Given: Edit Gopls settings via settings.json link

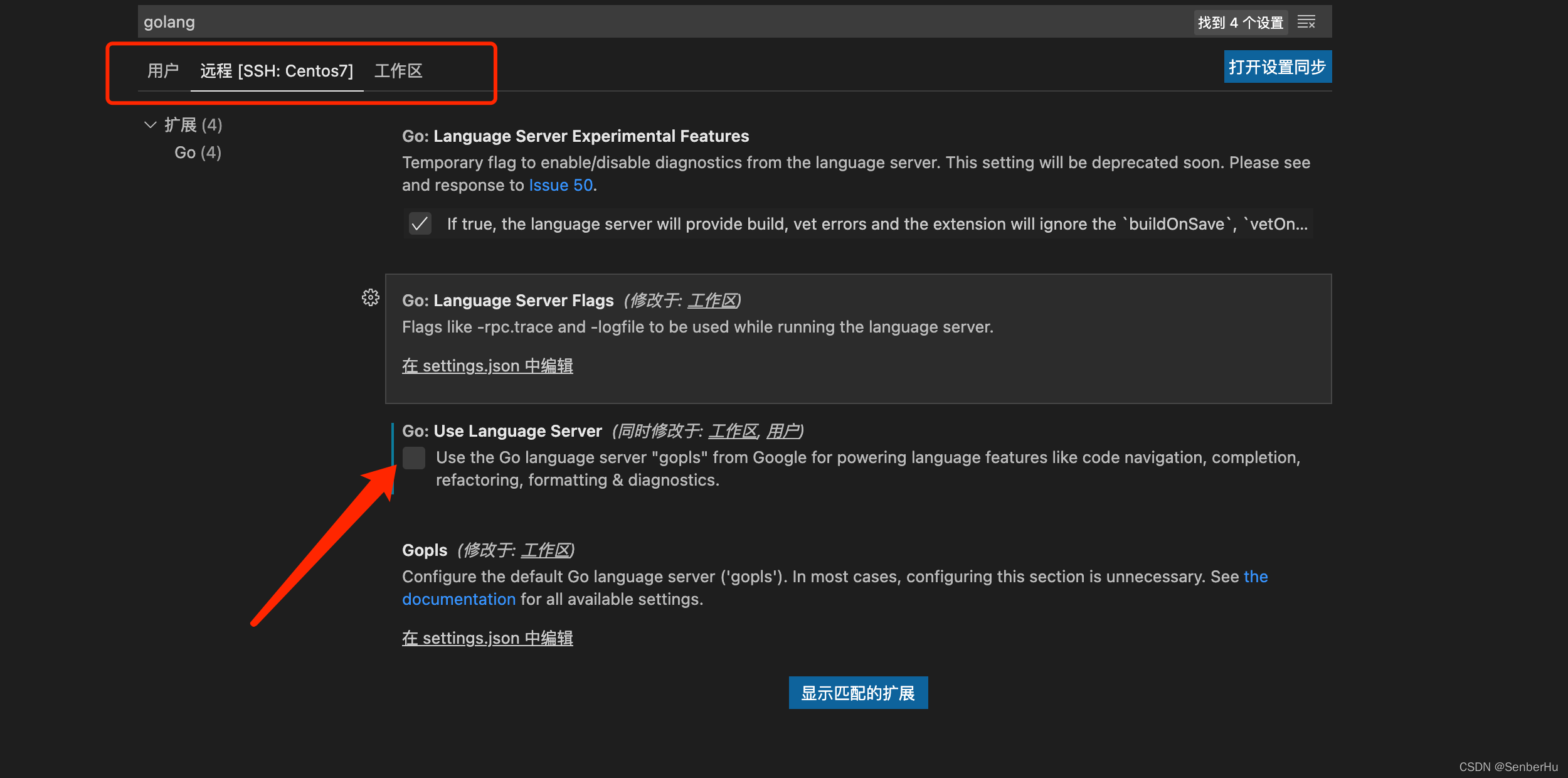Looking at the screenshot, I should pos(487,638).
